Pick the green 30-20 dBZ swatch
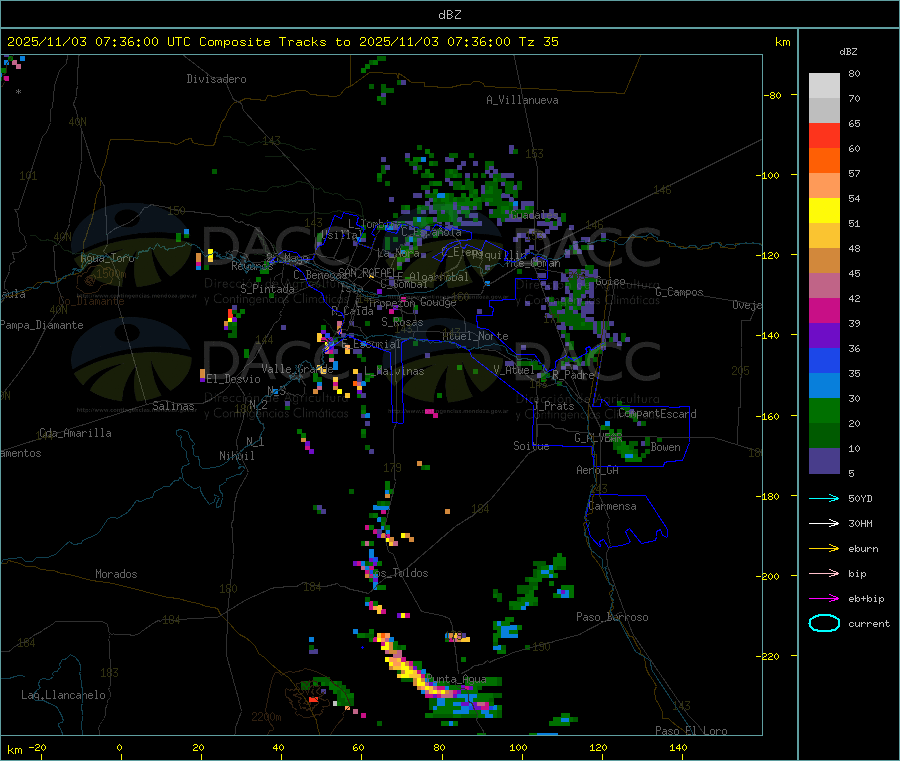Image resolution: width=900 pixels, height=761 pixels. point(824,411)
